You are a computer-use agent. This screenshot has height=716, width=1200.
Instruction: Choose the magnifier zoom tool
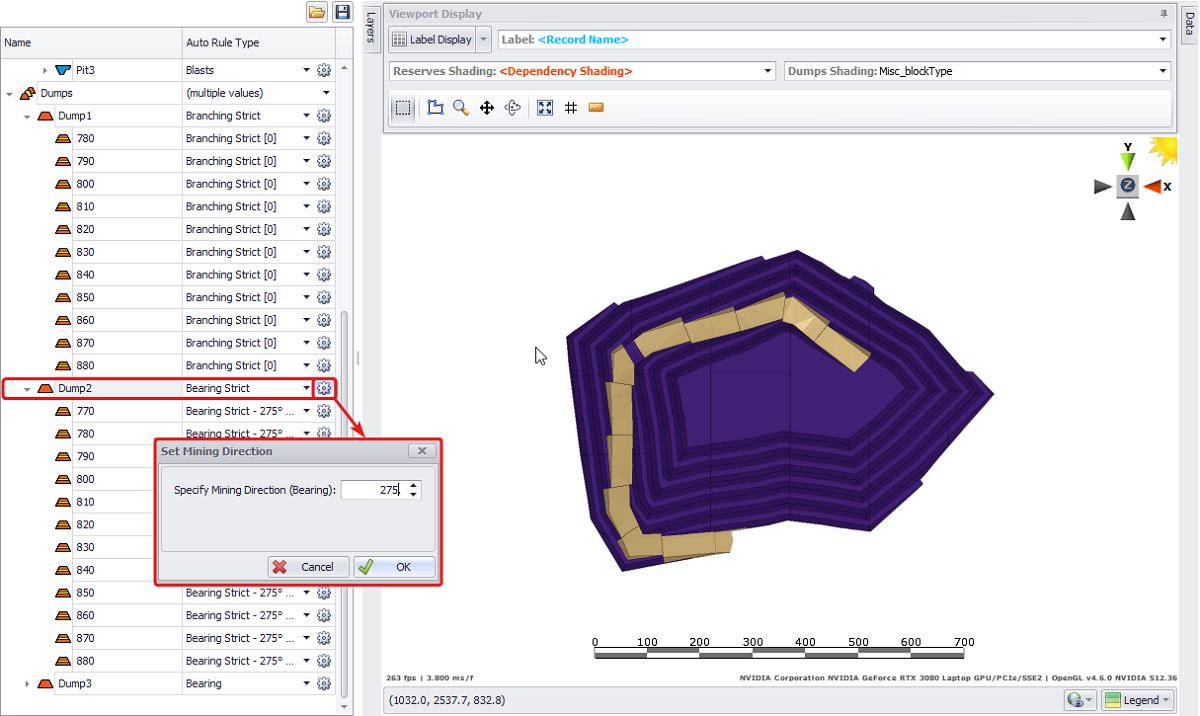[x=461, y=108]
